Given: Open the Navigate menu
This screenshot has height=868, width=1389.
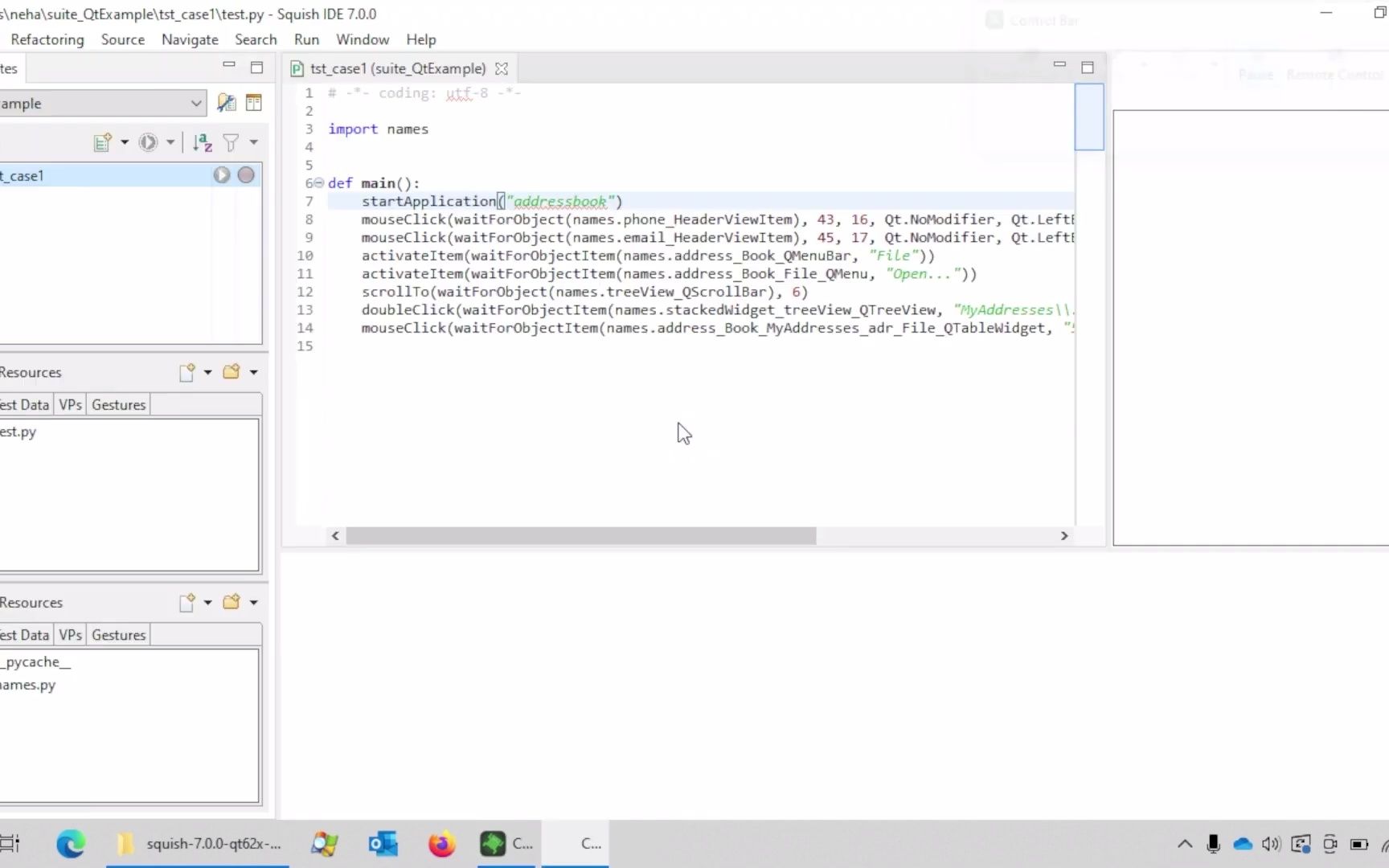Looking at the screenshot, I should 190,39.
